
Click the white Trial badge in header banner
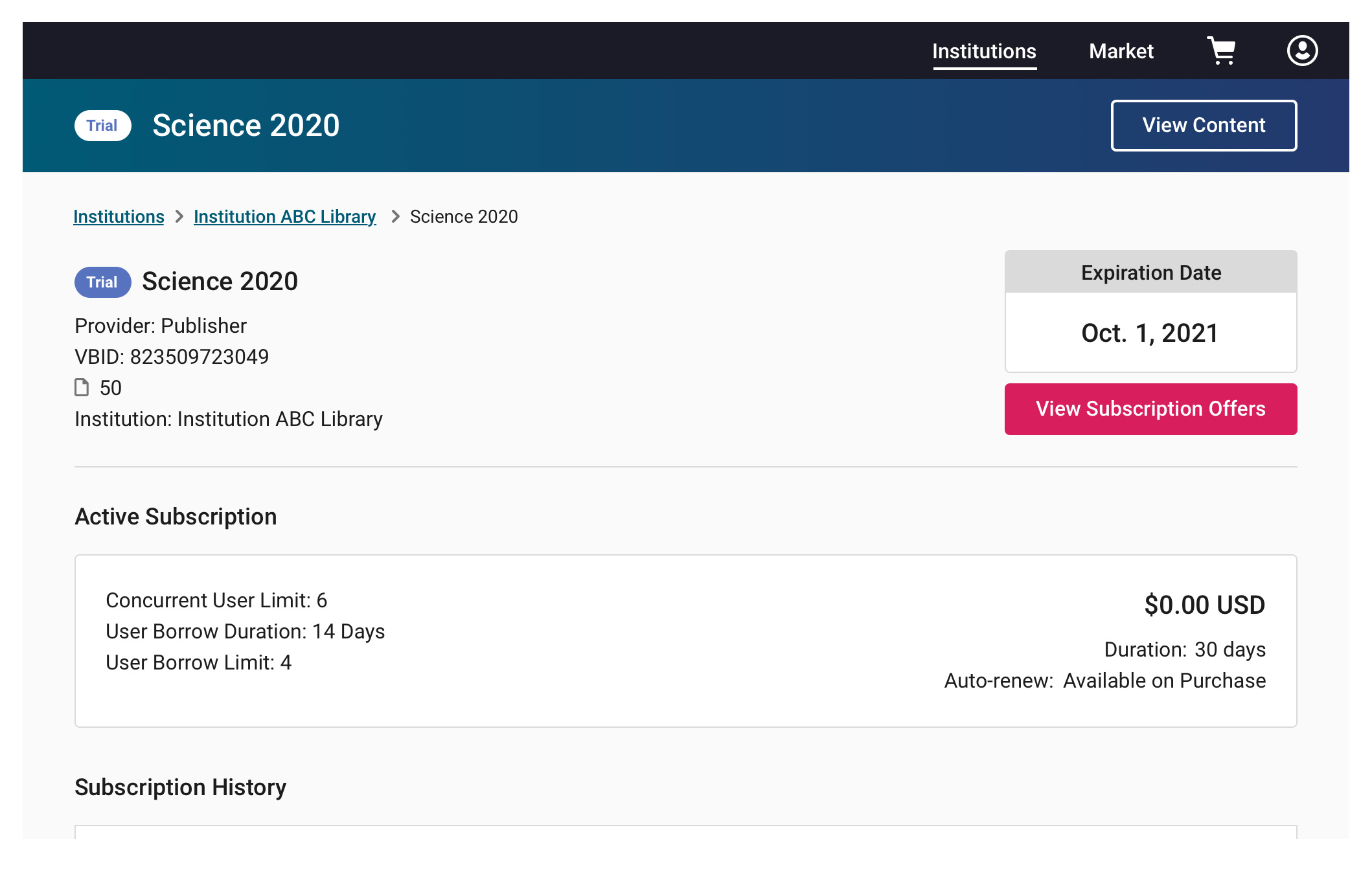coord(102,126)
